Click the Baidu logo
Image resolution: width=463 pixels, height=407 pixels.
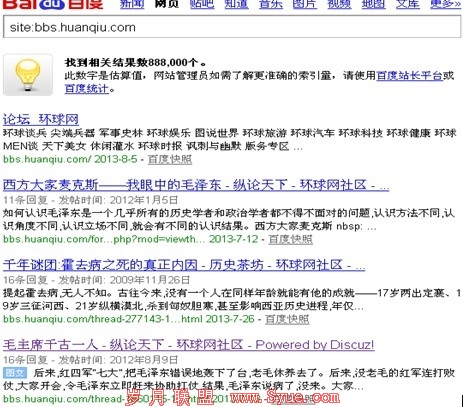(x=53, y=4)
